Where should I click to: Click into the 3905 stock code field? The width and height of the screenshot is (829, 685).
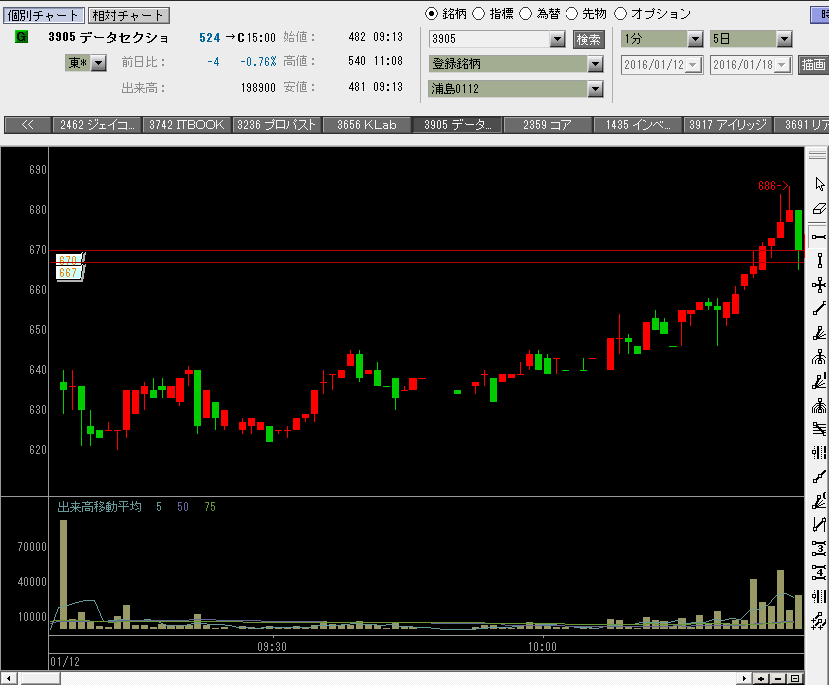489,39
